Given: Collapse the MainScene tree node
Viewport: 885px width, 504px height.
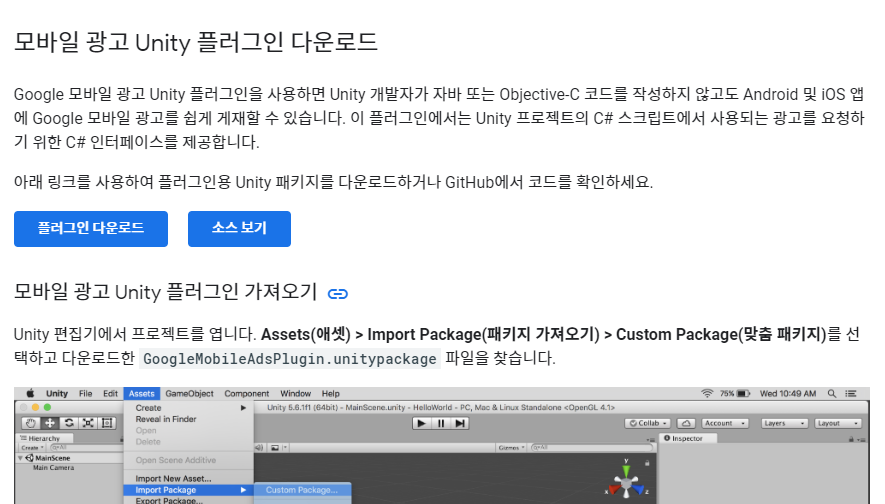Looking at the screenshot, I should pyautogui.click(x=20, y=458).
